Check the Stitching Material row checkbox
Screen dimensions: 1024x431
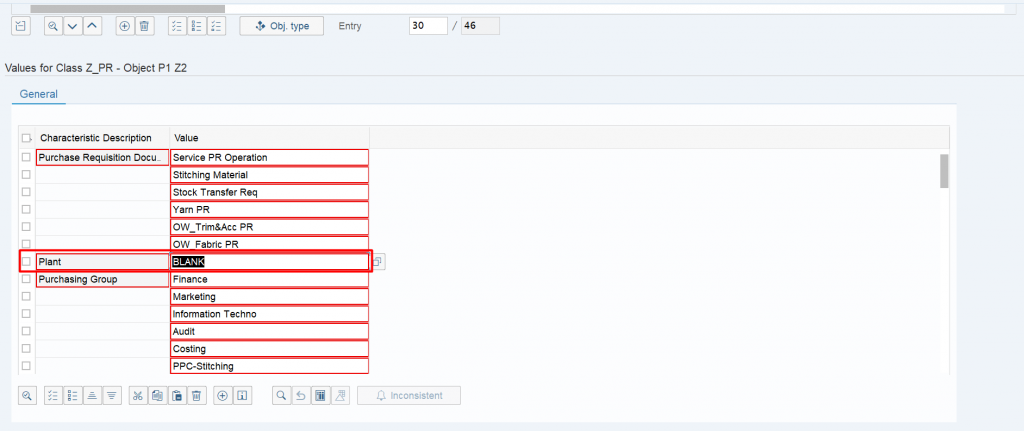pos(26,174)
